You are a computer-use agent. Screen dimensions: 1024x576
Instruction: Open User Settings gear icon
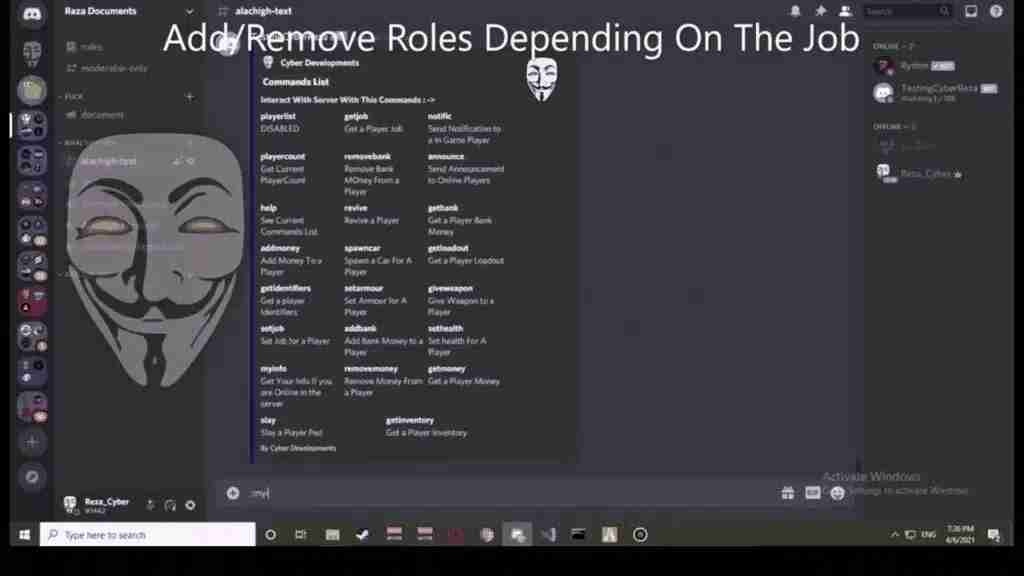190,505
